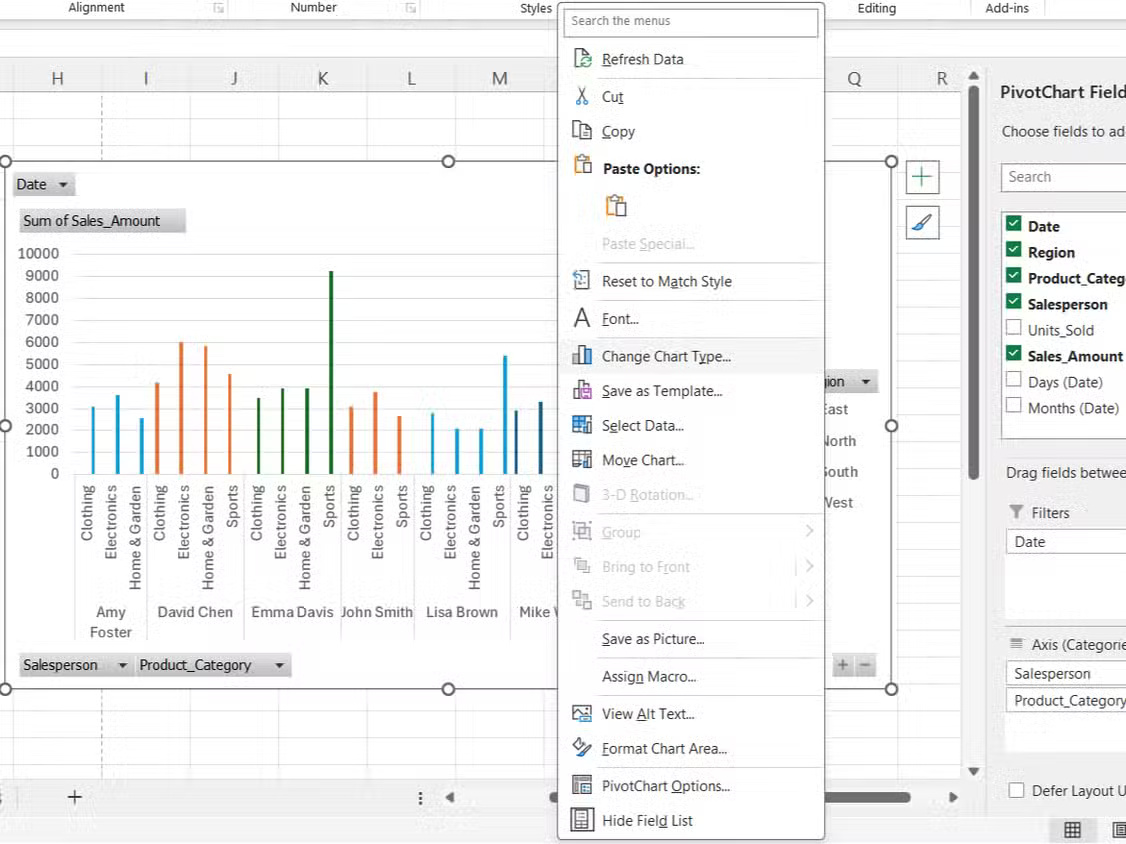The image size is (1126, 844).
Task: Click the Move Chart icon
Action: (583, 459)
